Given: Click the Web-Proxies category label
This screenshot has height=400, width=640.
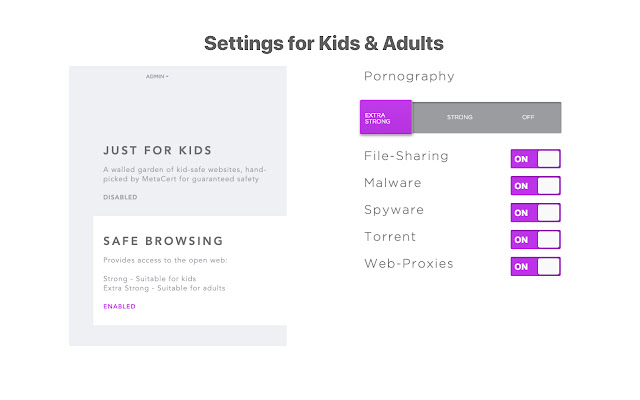Looking at the screenshot, I should point(408,264).
